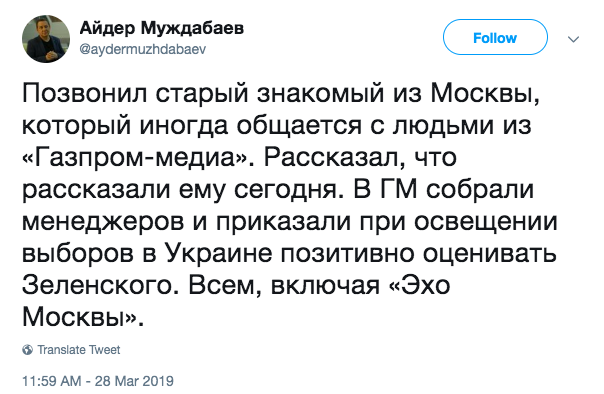Open the 11:59 AM timestamp permalink
The image size is (604, 394).
pos(52,381)
